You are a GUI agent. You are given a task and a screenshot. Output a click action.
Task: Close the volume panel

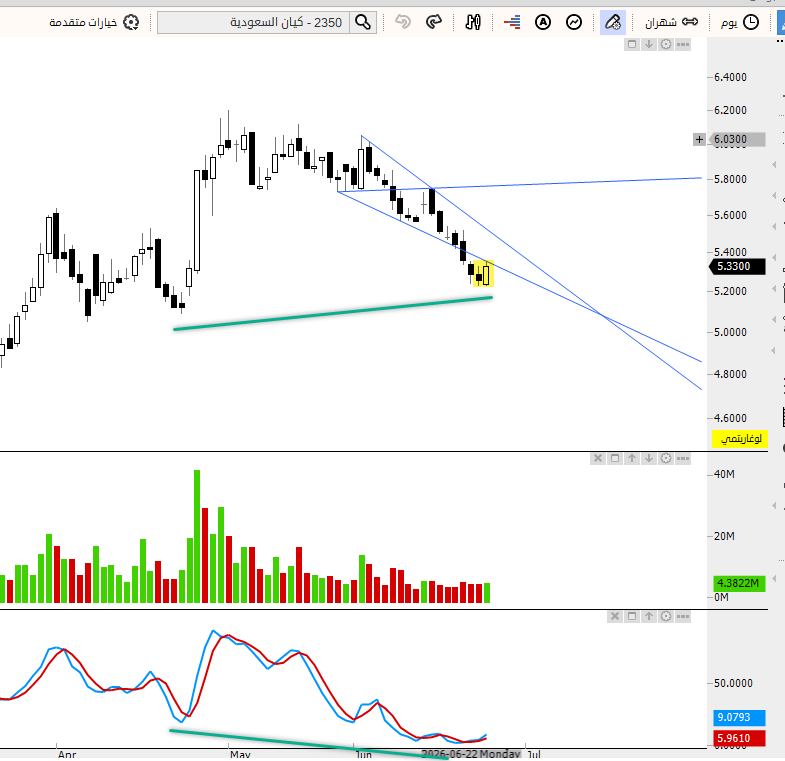(598, 458)
